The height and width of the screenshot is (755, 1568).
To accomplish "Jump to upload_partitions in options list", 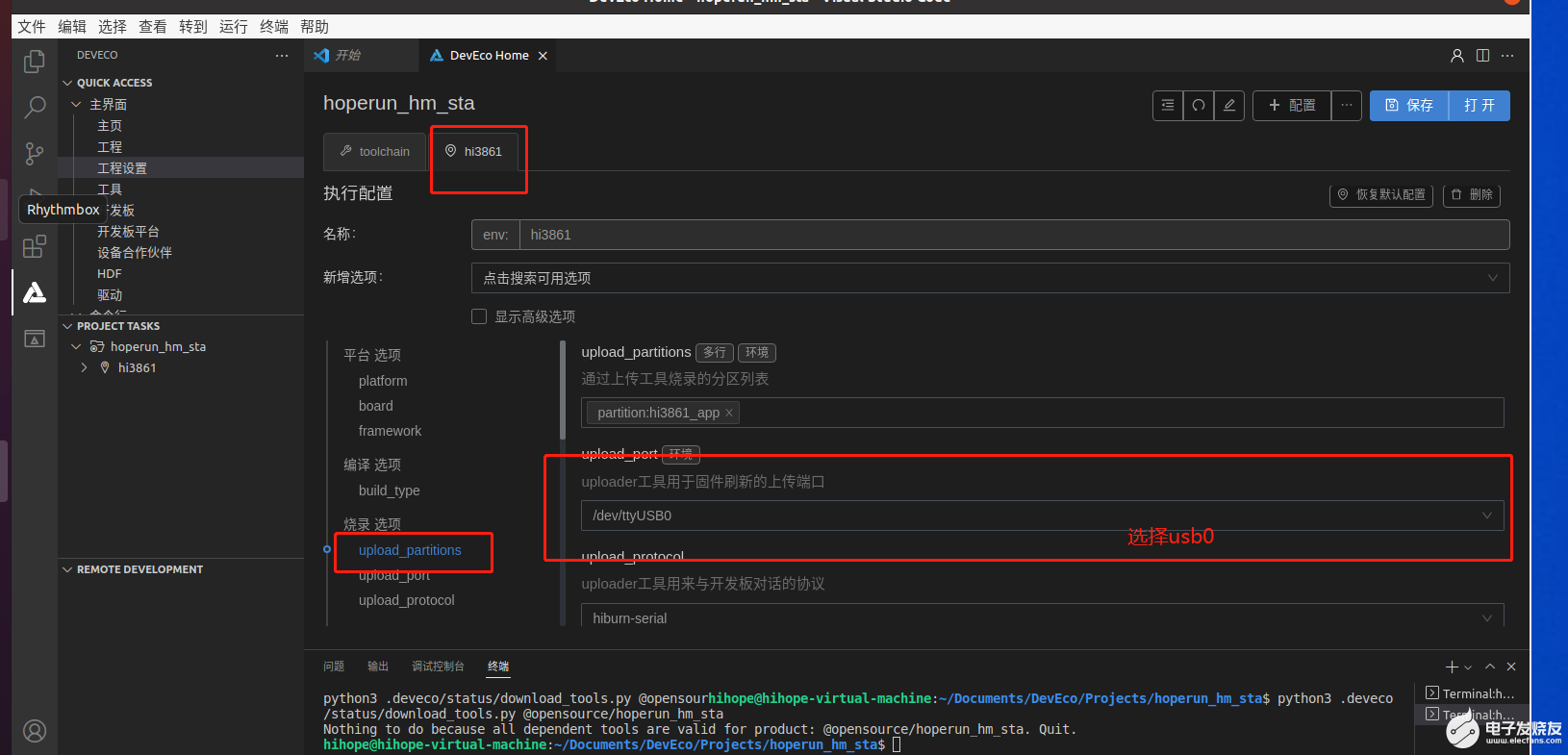I will coord(410,550).
